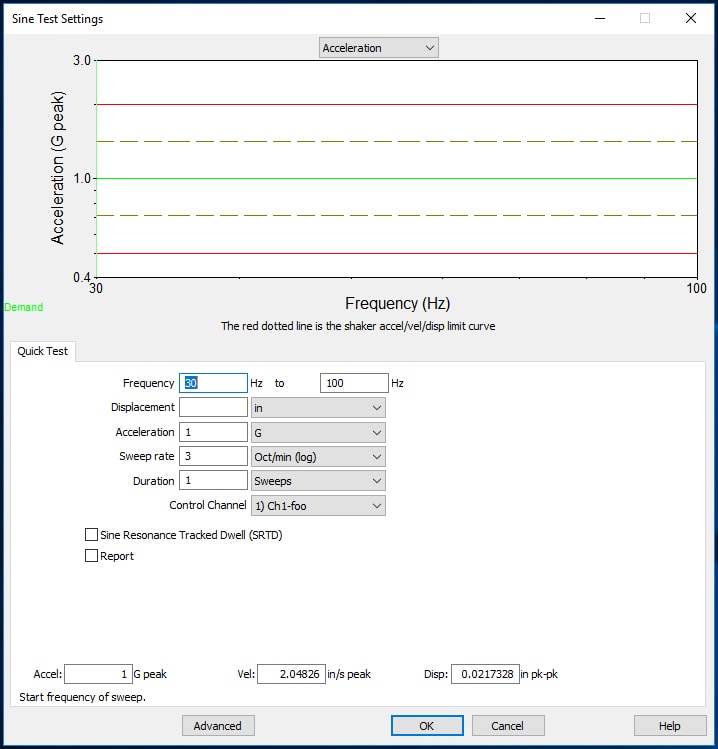Viewport: 718px width, 749px height.
Task: Click the Cancel button
Action: tap(508, 726)
